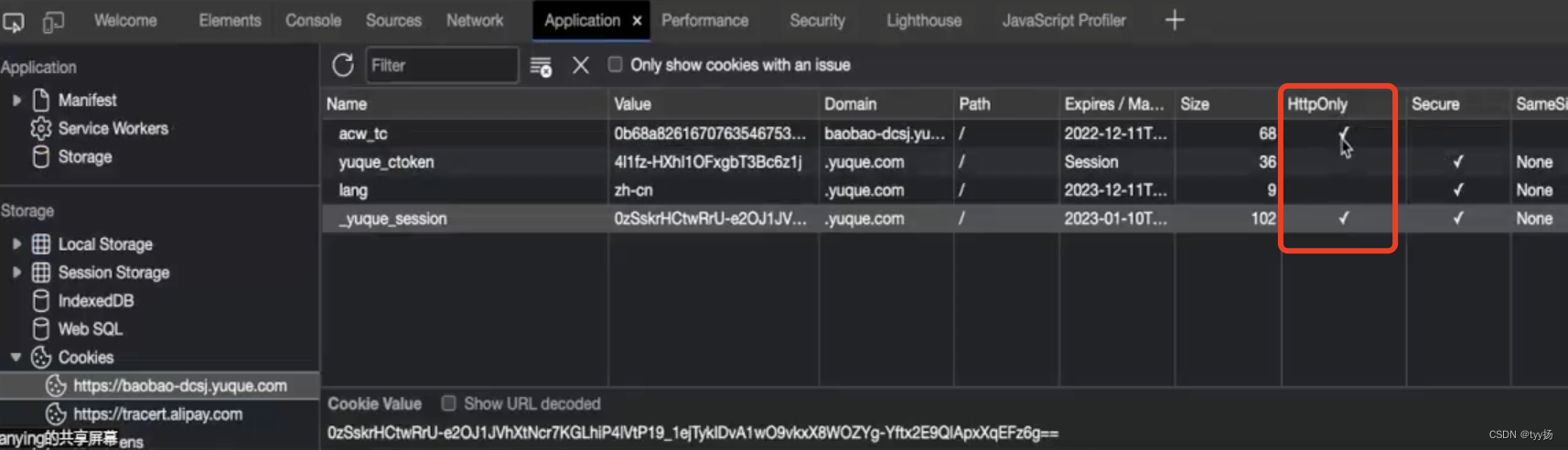Sort cookies by the Domain column
The image size is (1568, 450).
[x=886, y=104]
